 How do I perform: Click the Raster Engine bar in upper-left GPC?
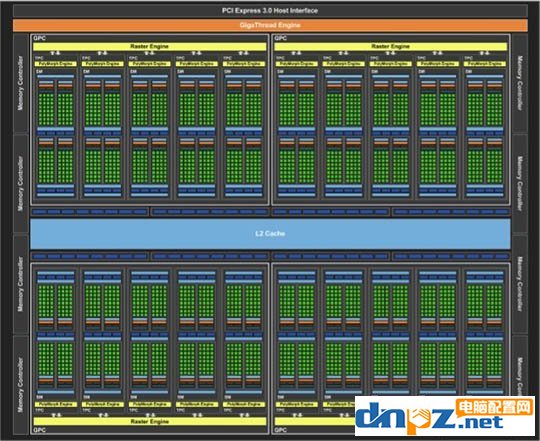[149, 46]
